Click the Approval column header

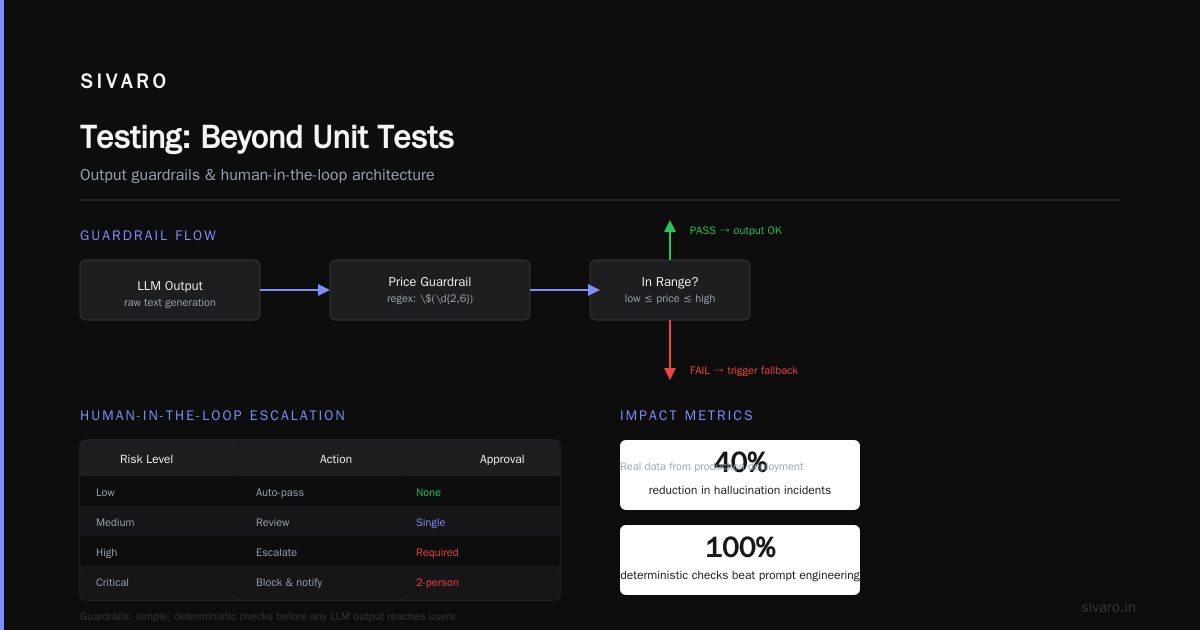[502, 459]
